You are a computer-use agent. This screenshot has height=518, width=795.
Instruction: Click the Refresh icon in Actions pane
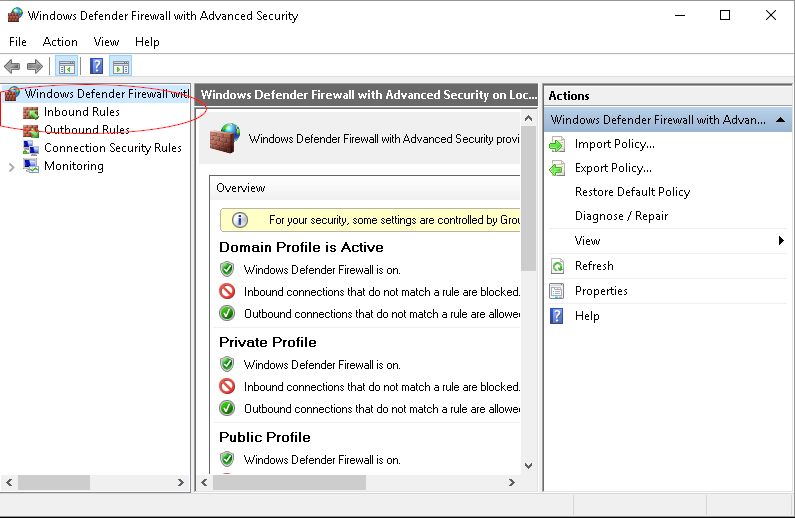557,266
